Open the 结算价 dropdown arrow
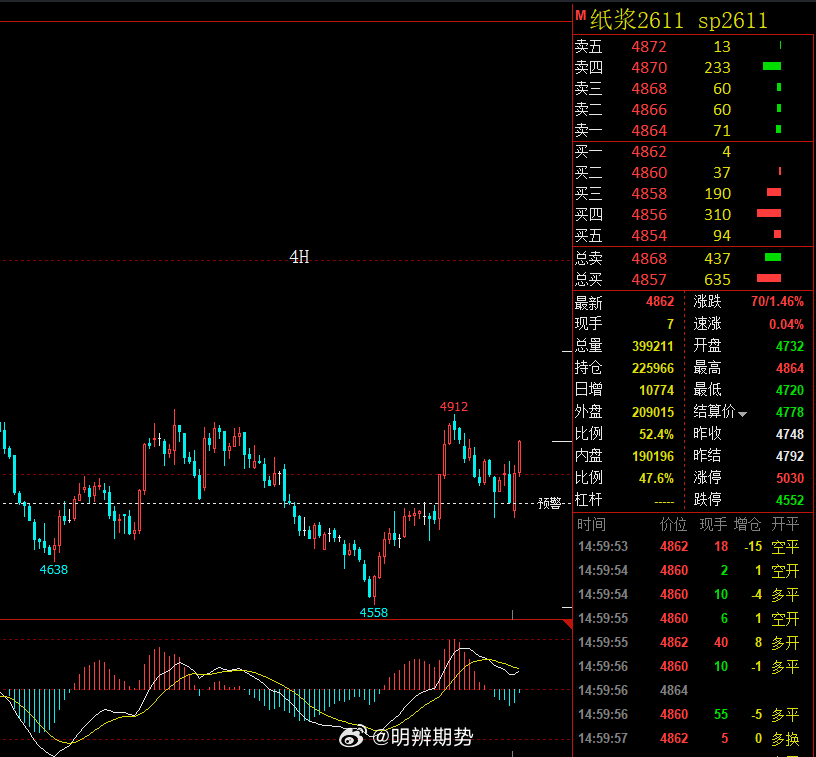The image size is (816, 757). click(x=743, y=414)
